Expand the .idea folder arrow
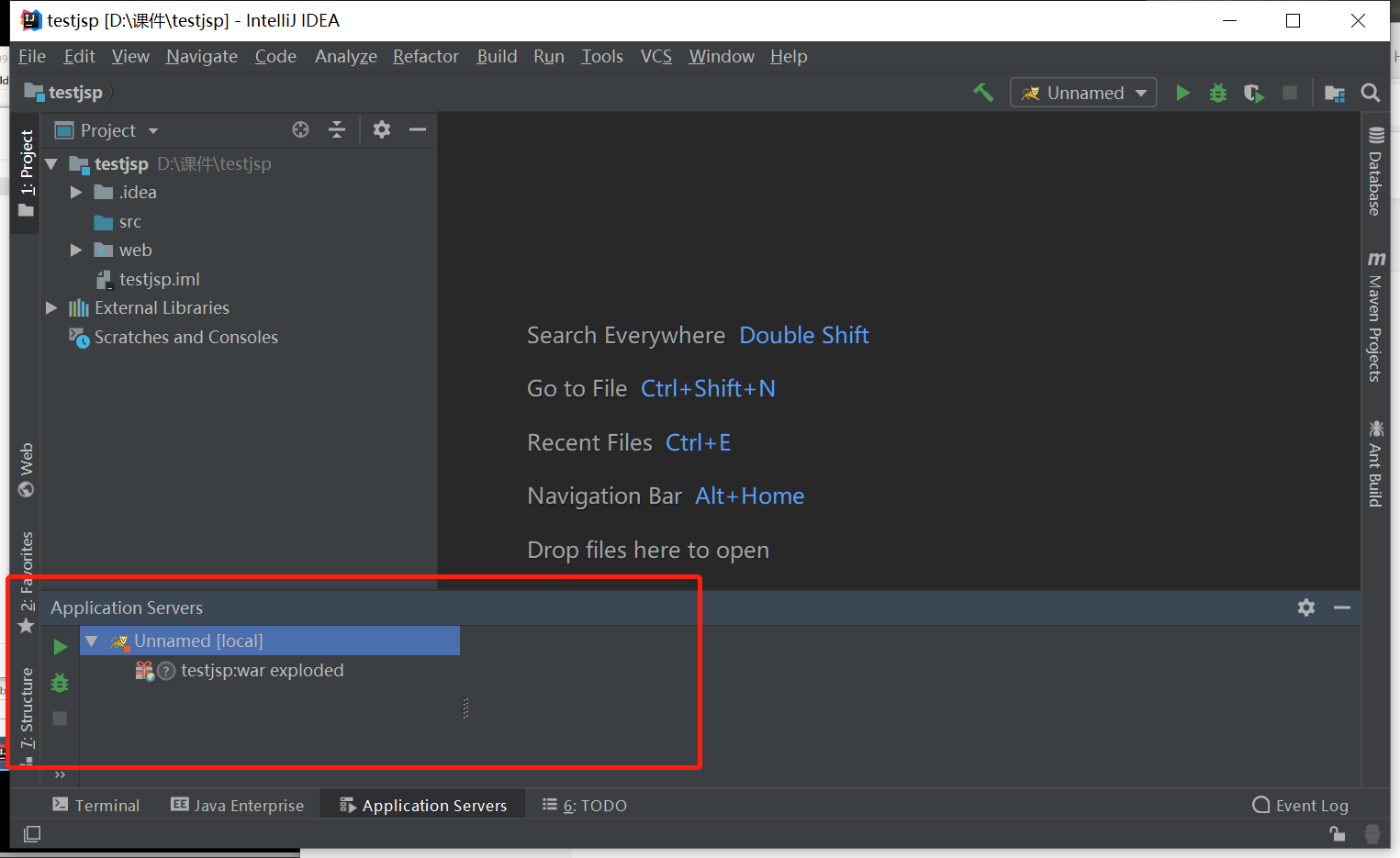Screen dimensions: 1400x858 click(x=76, y=193)
